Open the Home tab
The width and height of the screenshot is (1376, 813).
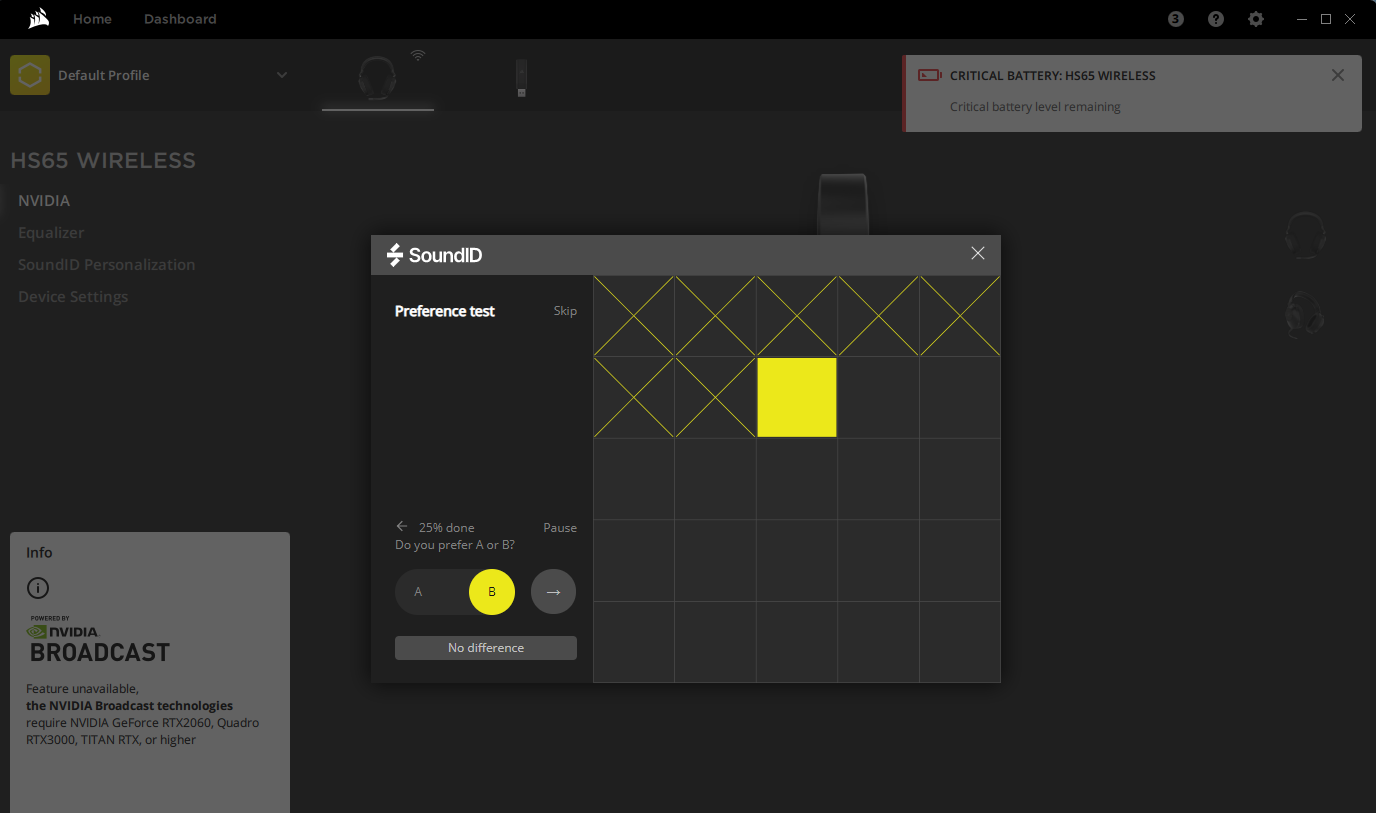92,19
